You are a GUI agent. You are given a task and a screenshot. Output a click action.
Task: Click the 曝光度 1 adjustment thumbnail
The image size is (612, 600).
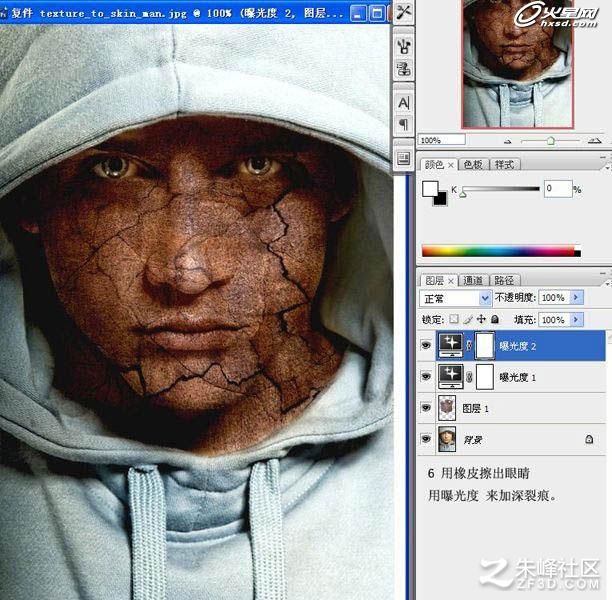coord(450,376)
